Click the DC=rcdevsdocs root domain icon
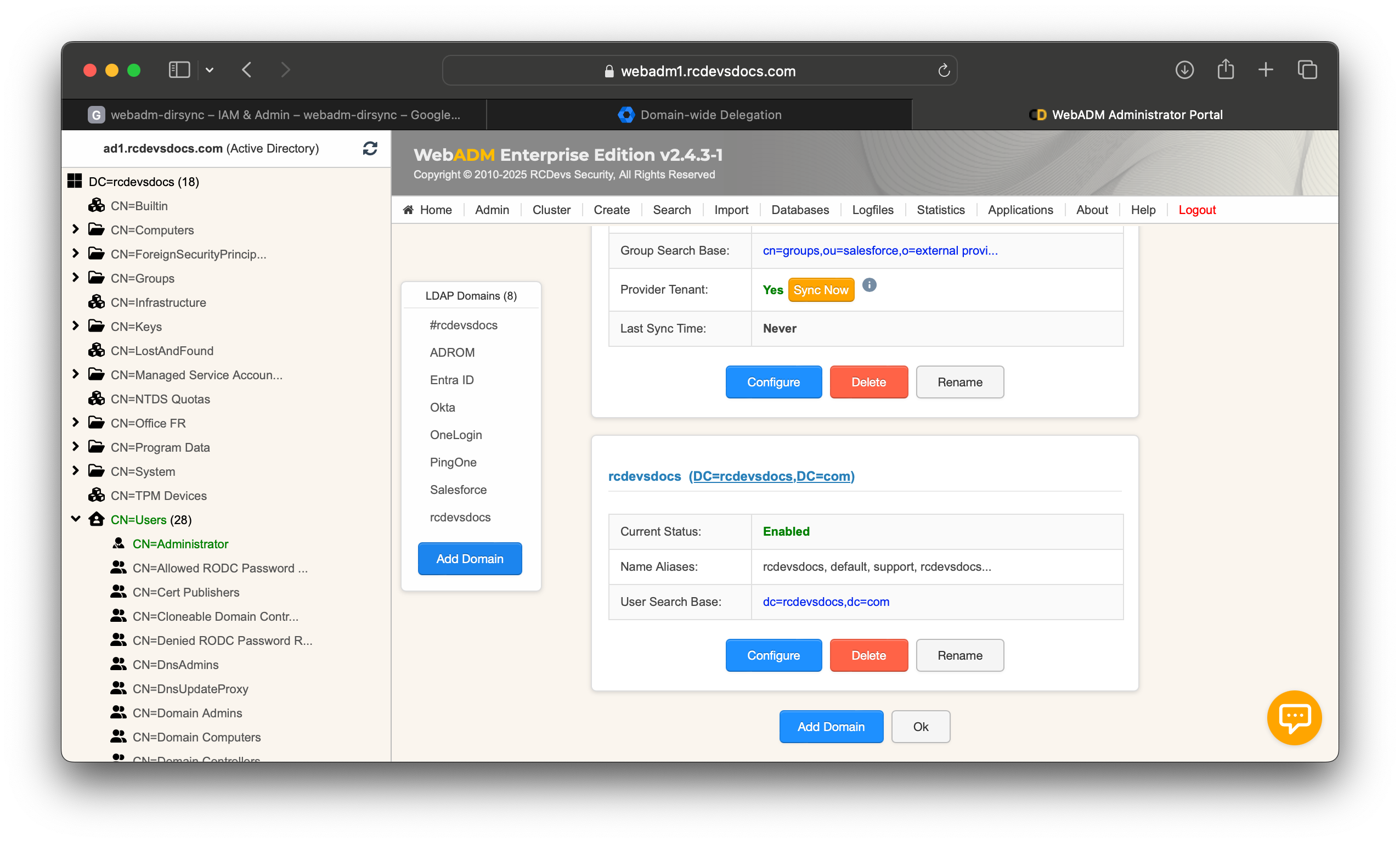Viewport: 1400px width, 843px height. pos(75,181)
